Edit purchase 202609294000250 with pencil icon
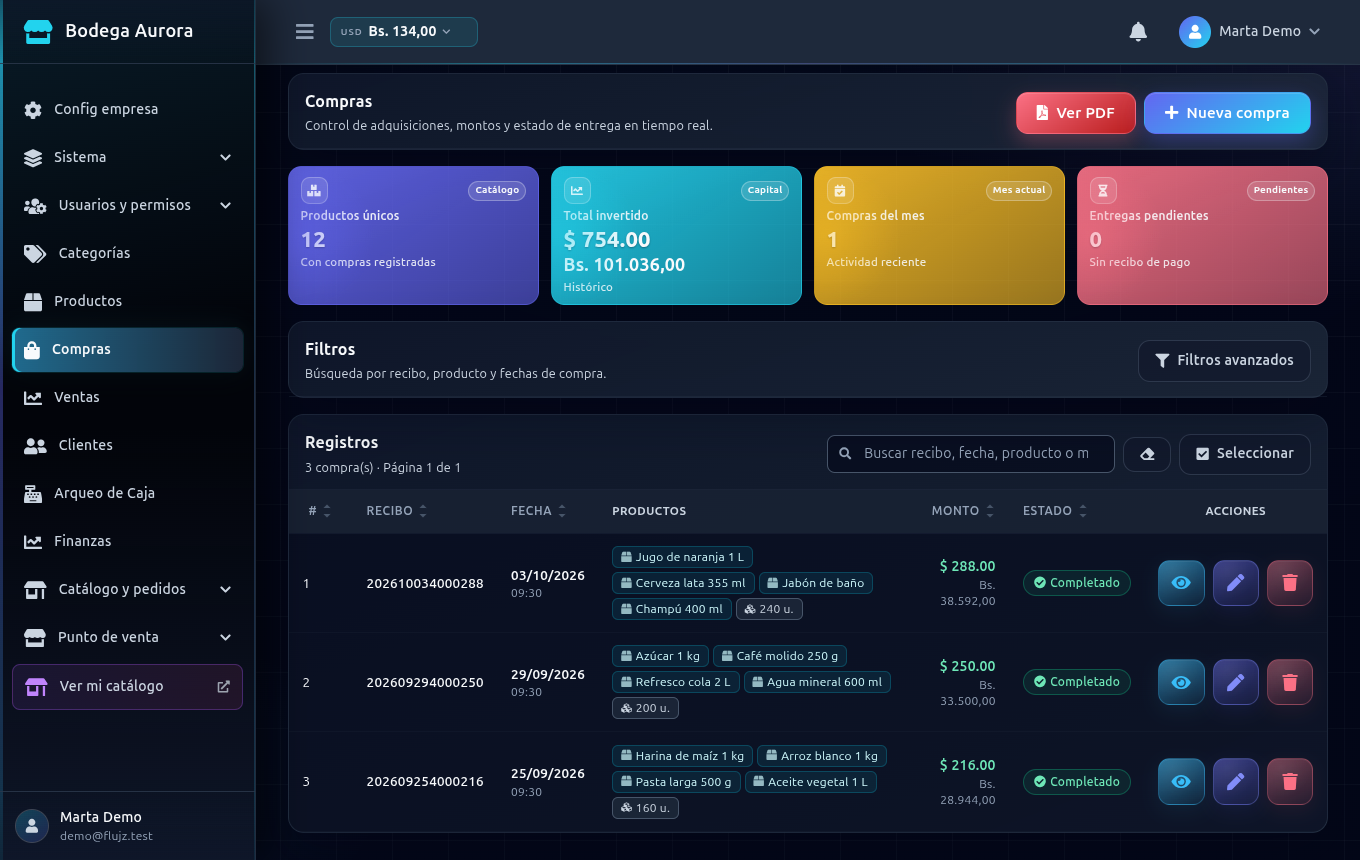1360x860 pixels. 1236,683
